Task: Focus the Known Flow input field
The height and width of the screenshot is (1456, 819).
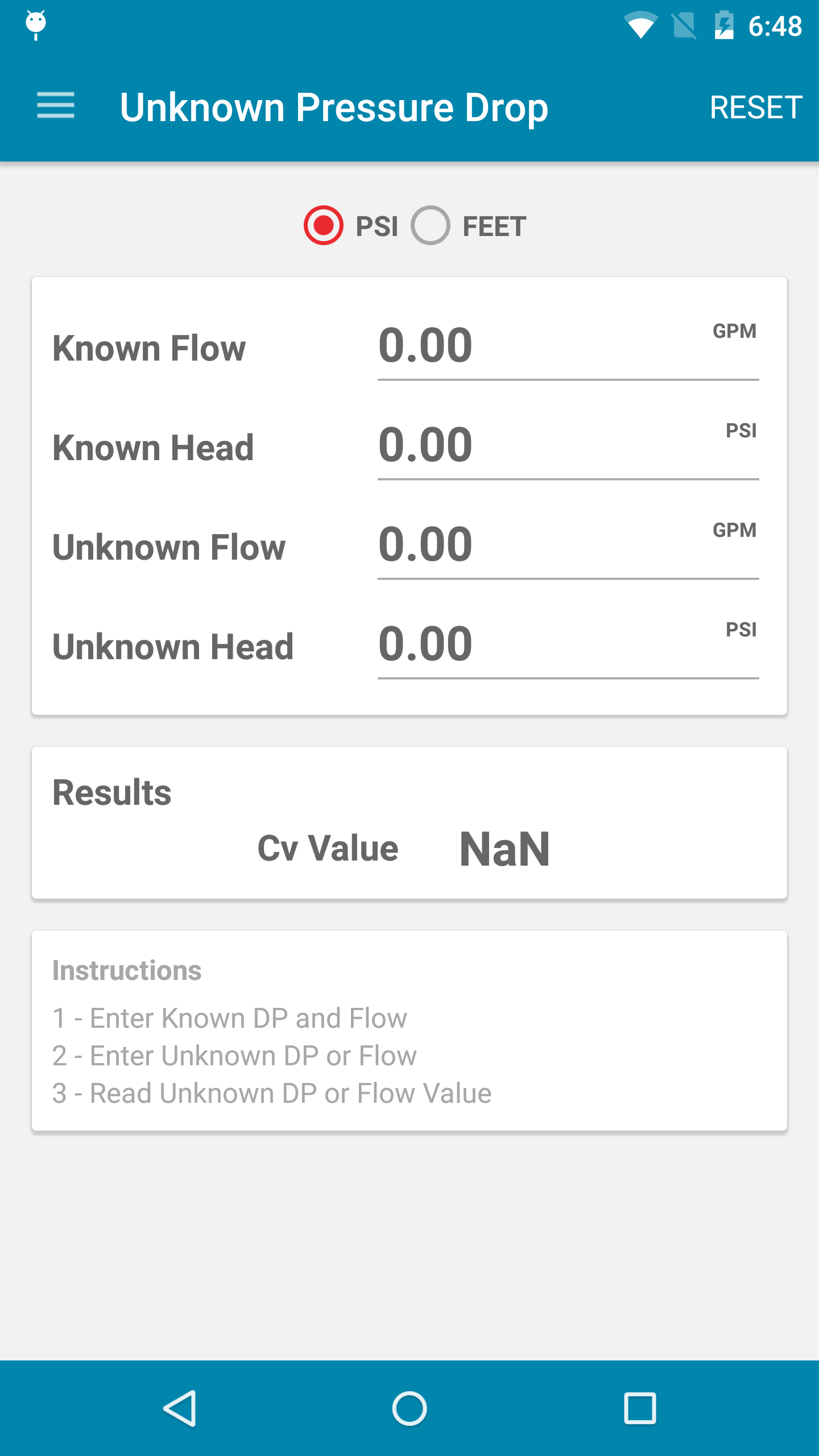Action: point(568,346)
